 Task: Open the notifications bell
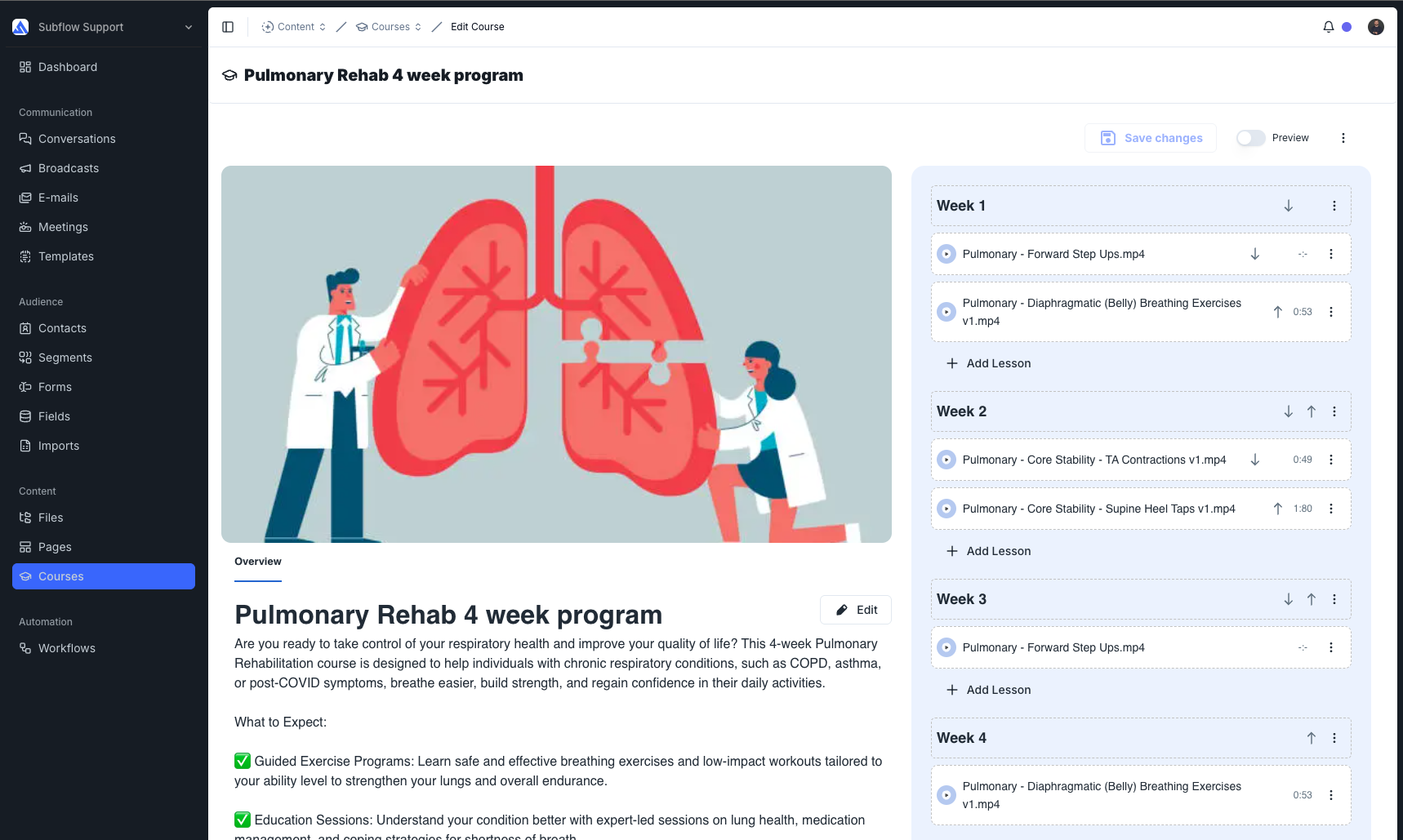(1329, 27)
